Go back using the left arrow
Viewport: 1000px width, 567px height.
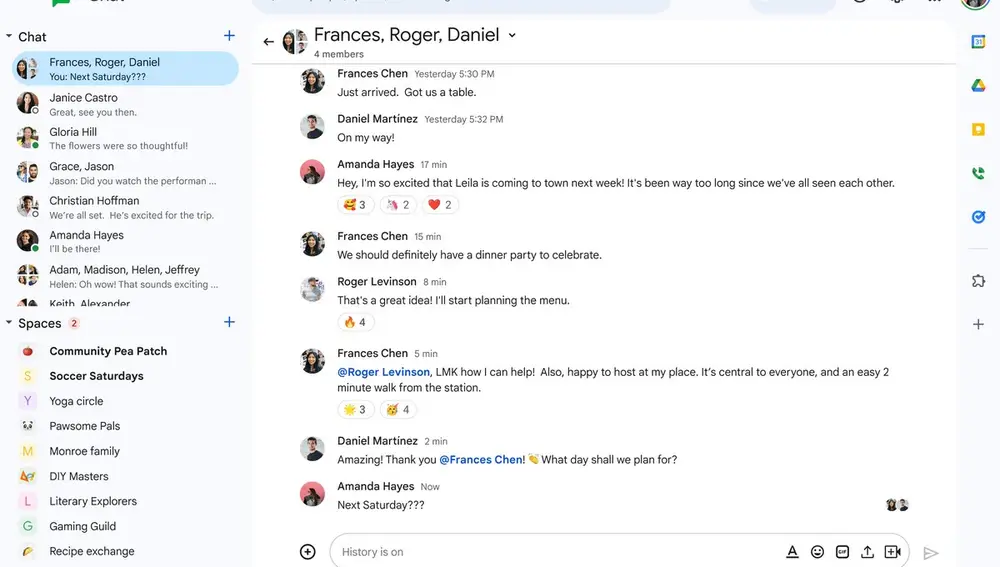point(268,42)
